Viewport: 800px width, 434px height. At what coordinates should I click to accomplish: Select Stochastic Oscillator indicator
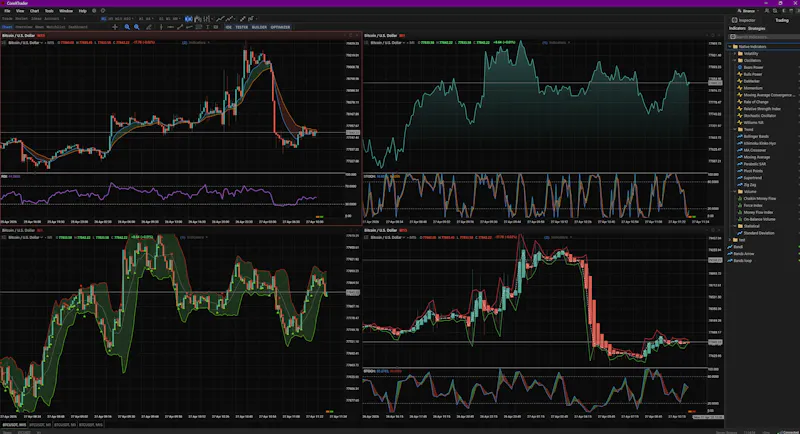[x=760, y=116]
